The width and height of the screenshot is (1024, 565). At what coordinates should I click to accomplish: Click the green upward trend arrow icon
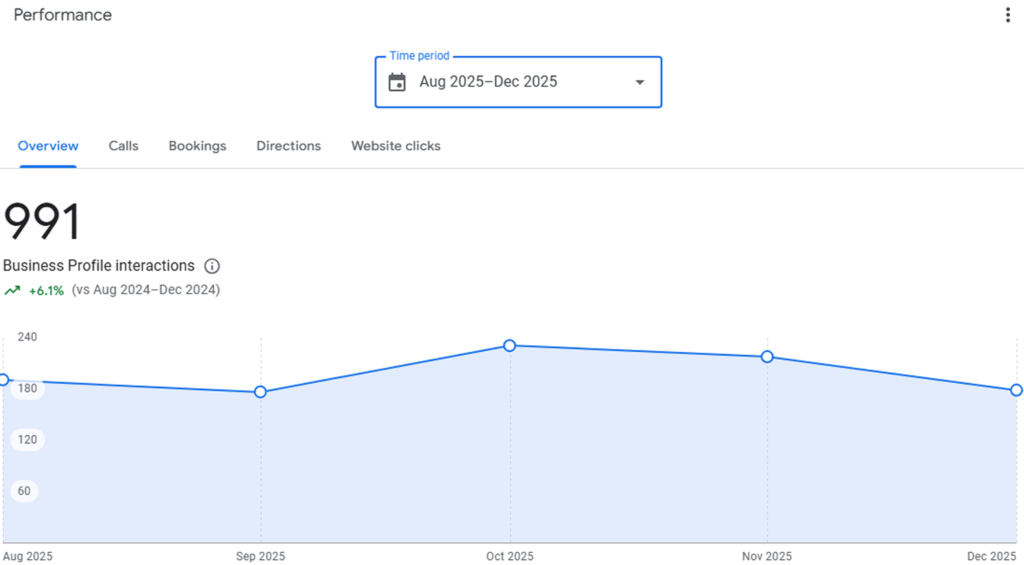tap(12, 291)
